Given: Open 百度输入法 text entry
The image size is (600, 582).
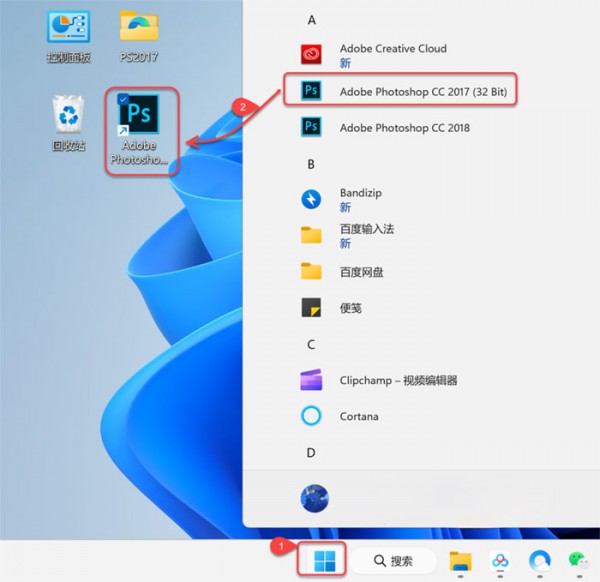Looking at the screenshot, I should tap(367, 229).
